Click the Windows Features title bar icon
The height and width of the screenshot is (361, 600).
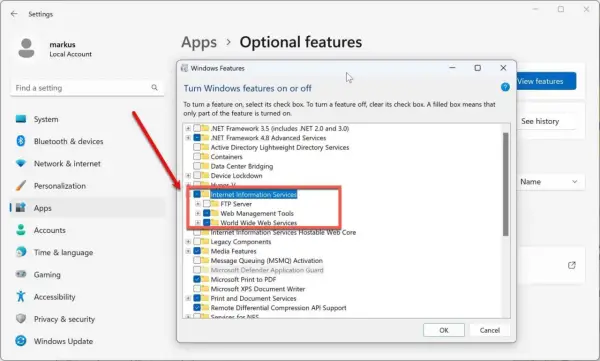tap(184, 68)
